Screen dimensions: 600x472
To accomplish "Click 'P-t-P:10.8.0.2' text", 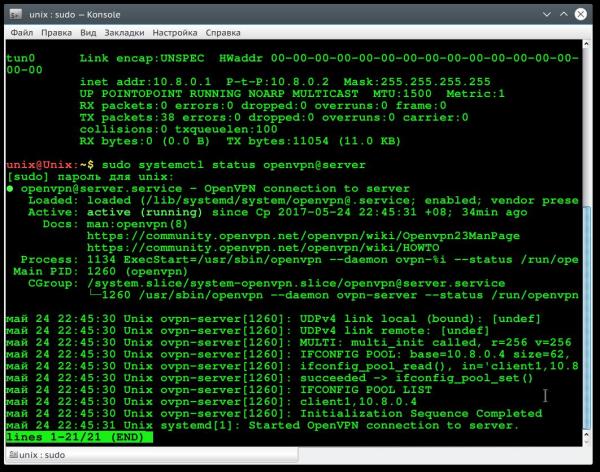I will (277, 82).
